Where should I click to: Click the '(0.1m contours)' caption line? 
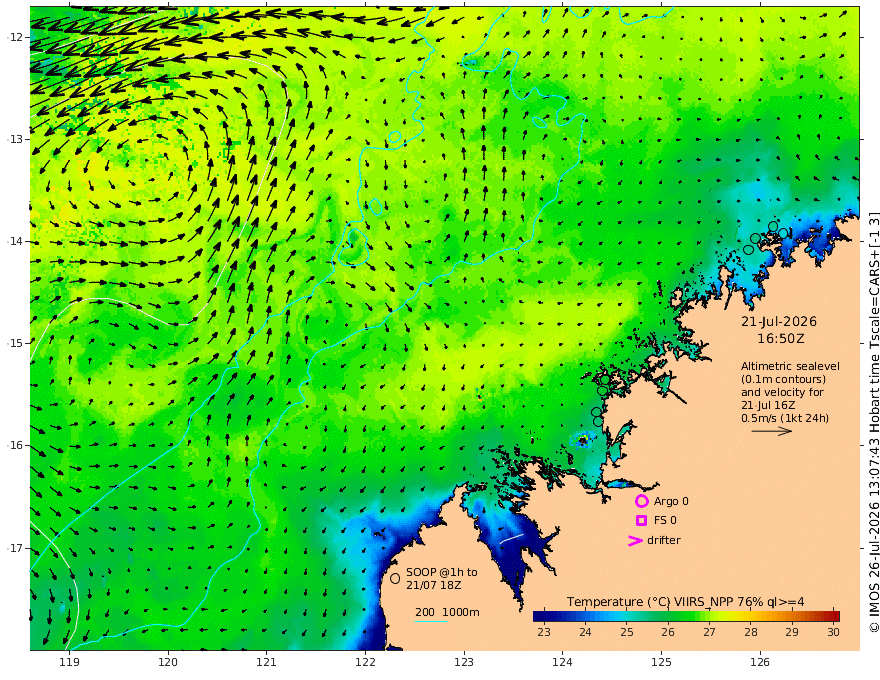click(783, 379)
